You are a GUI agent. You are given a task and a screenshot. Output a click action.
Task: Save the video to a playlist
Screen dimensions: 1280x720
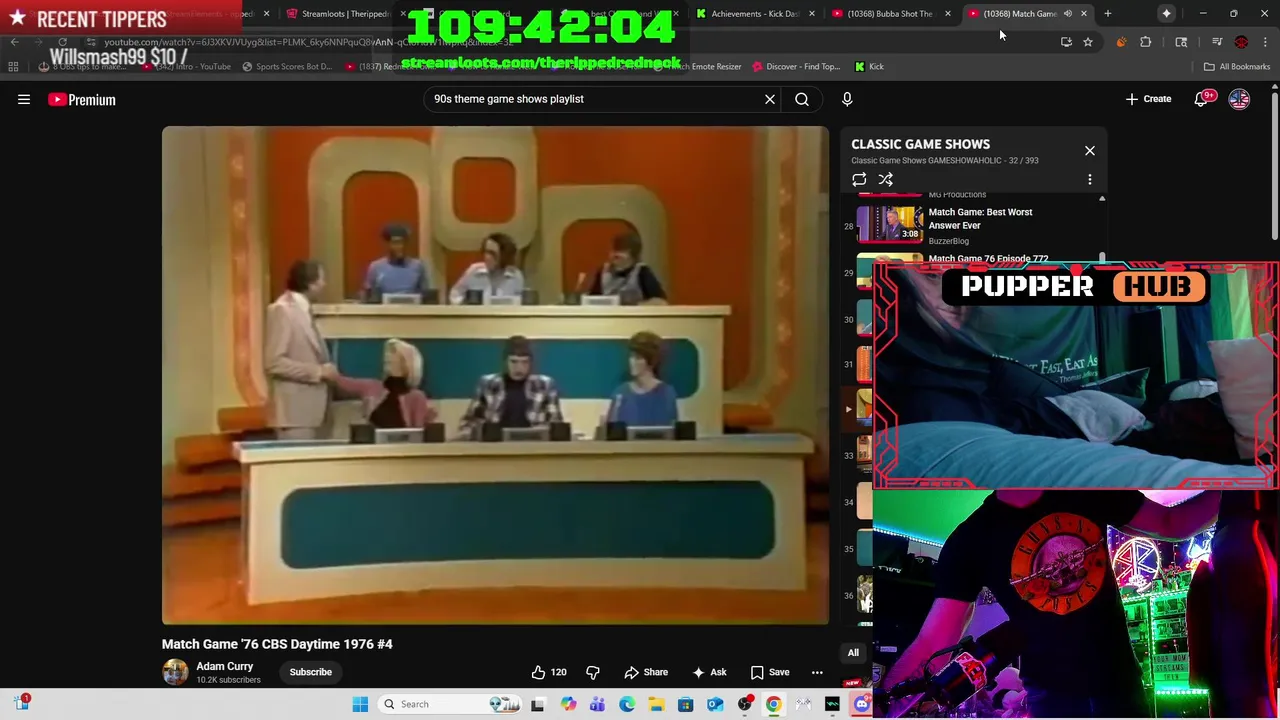point(770,672)
